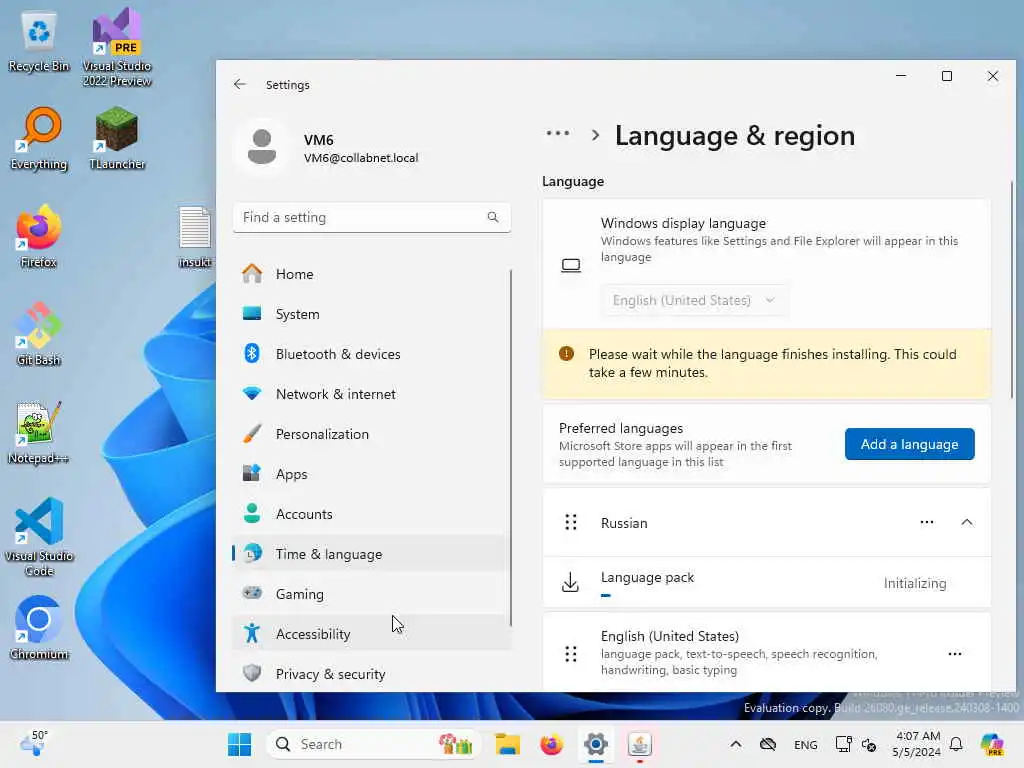
Task: Open Chromium desktop shortcut
Action: click(39, 628)
